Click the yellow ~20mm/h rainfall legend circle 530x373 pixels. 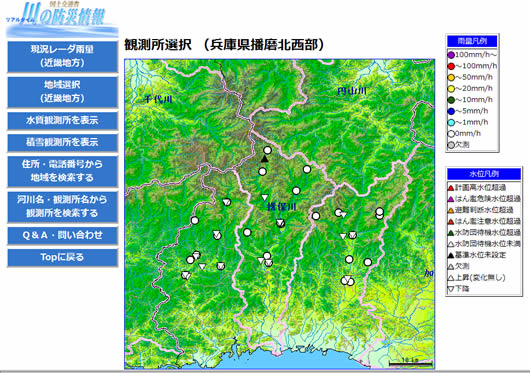[x=451, y=89]
